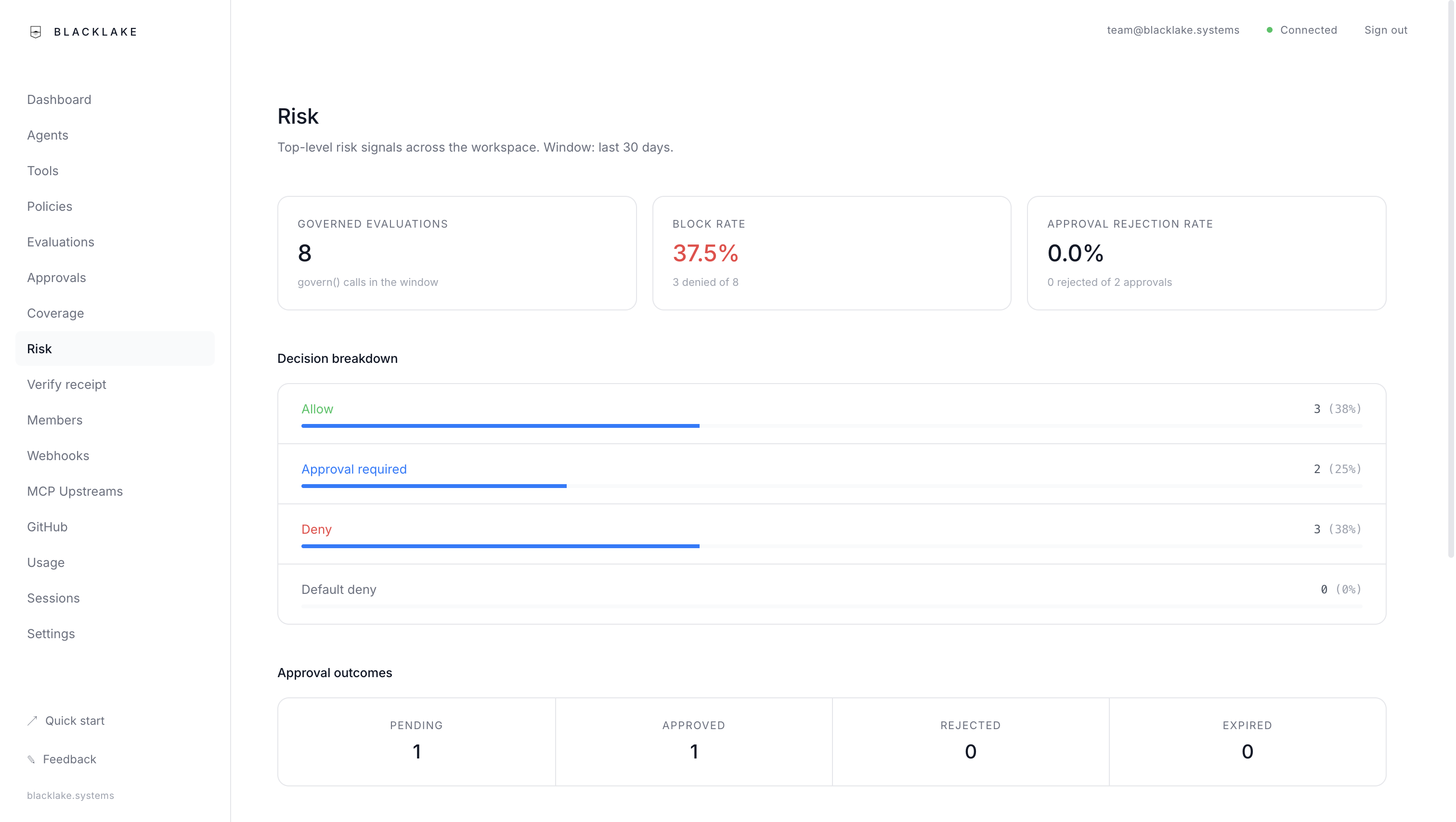Viewport: 1456px width, 822px height.
Task: Click the Approval required count 2 (25%)
Action: coord(1337,469)
